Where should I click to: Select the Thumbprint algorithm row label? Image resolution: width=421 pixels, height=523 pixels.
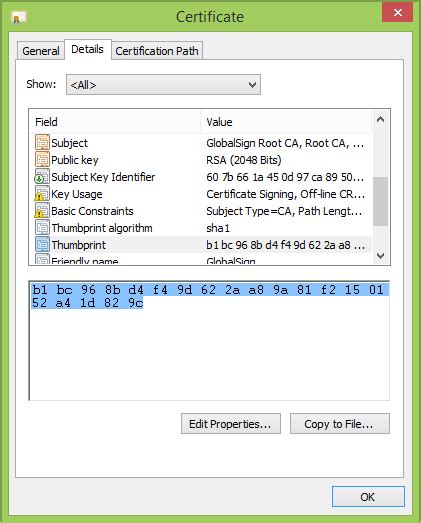(102, 228)
